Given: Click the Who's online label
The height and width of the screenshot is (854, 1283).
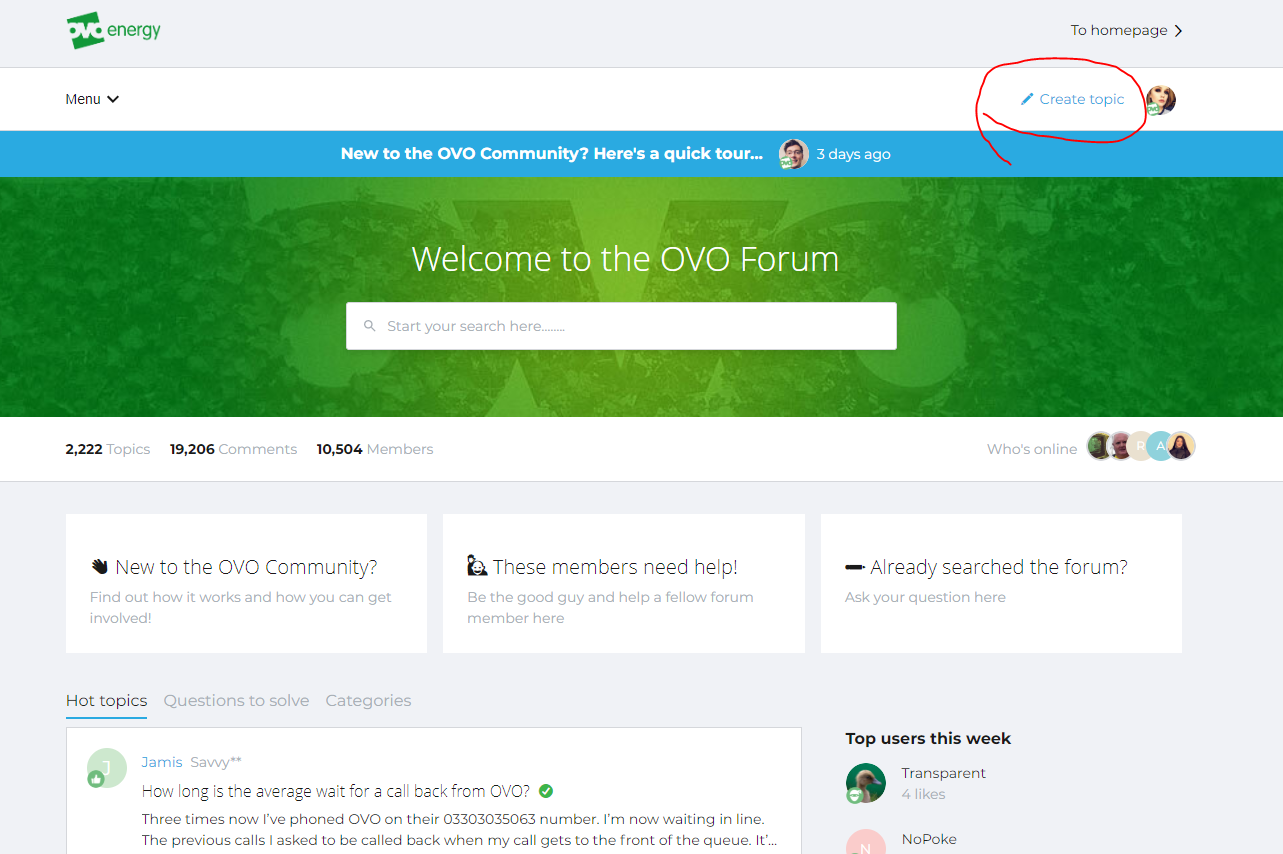Looking at the screenshot, I should [x=1032, y=449].
